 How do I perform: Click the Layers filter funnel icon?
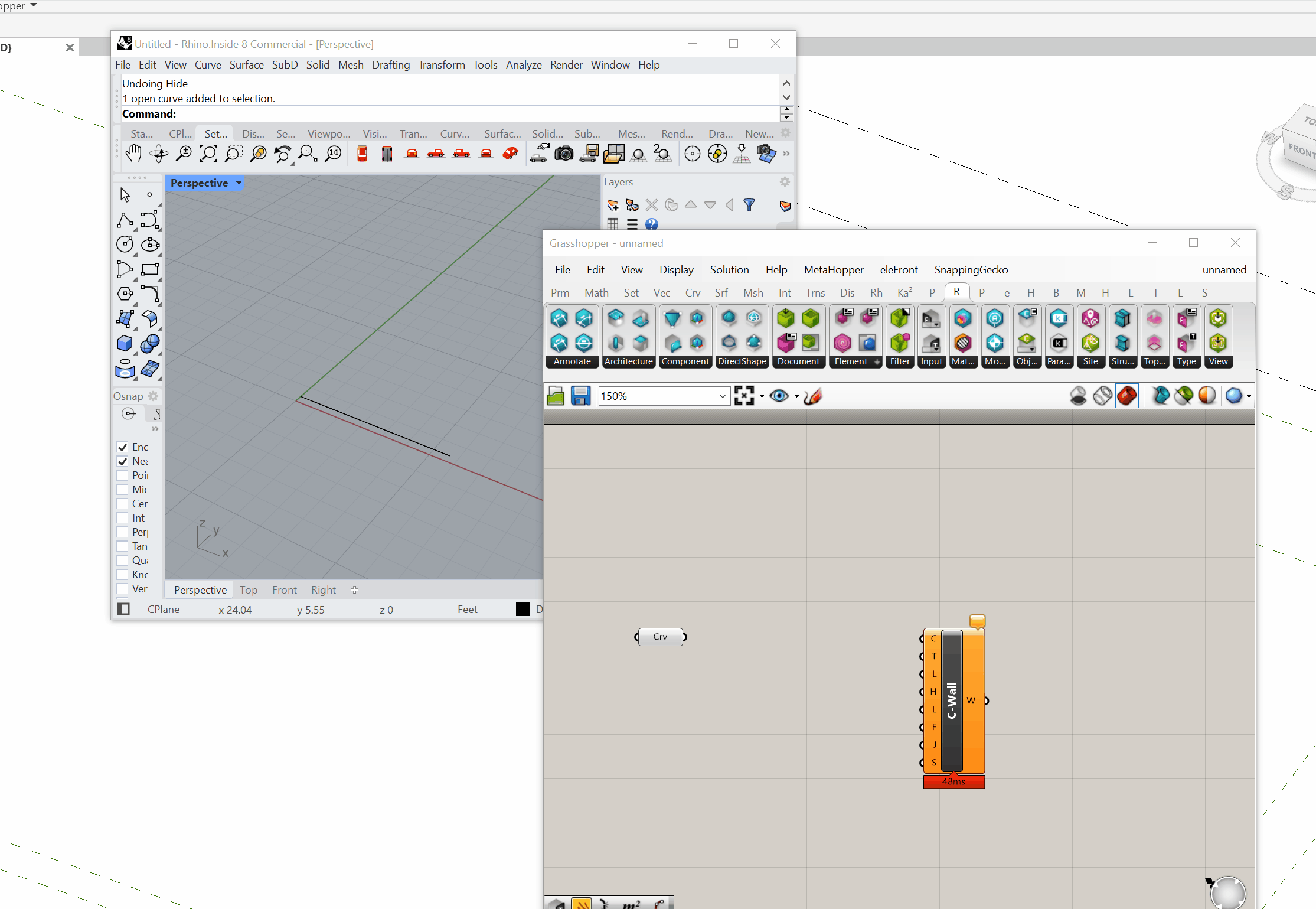tap(749, 205)
